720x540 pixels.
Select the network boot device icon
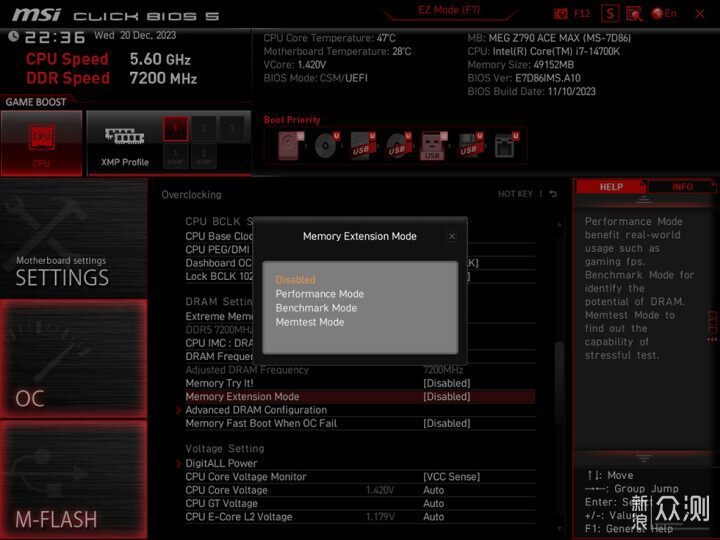tap(506, 146)
